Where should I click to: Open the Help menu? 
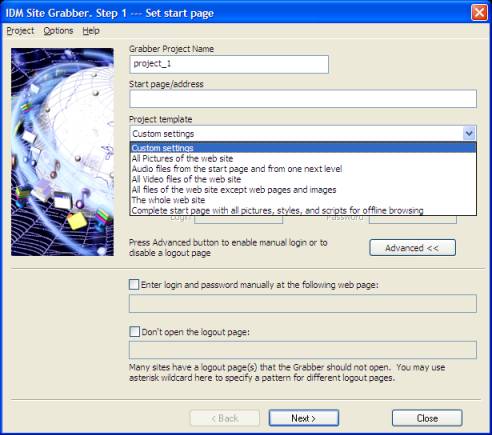point(91,31)
